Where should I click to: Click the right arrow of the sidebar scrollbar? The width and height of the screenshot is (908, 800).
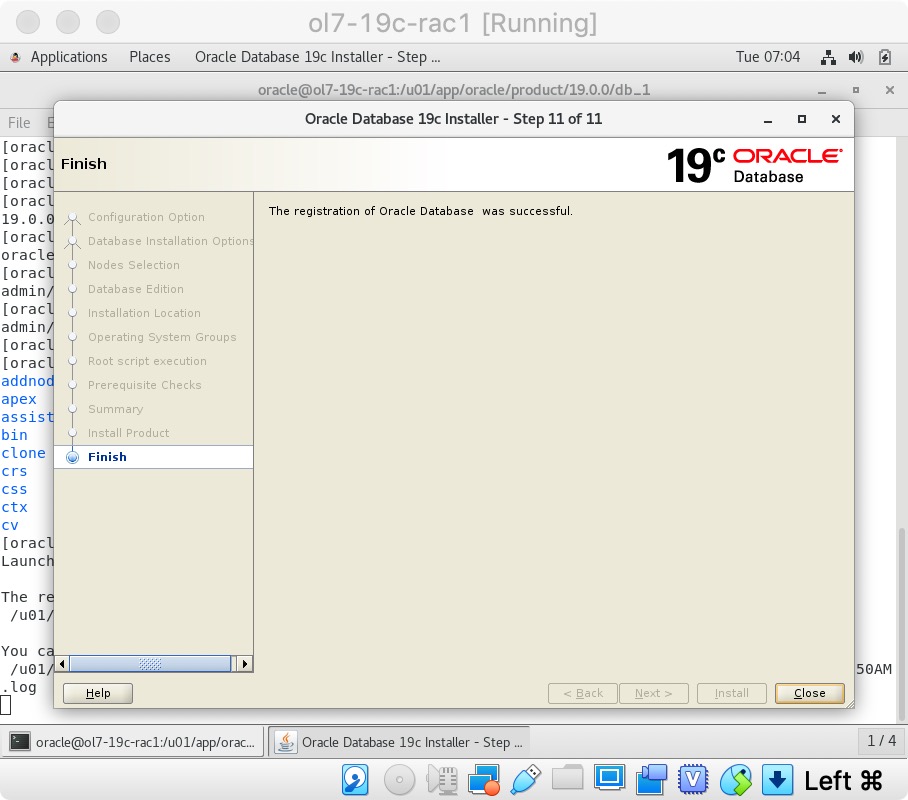(x=245, y=663)
